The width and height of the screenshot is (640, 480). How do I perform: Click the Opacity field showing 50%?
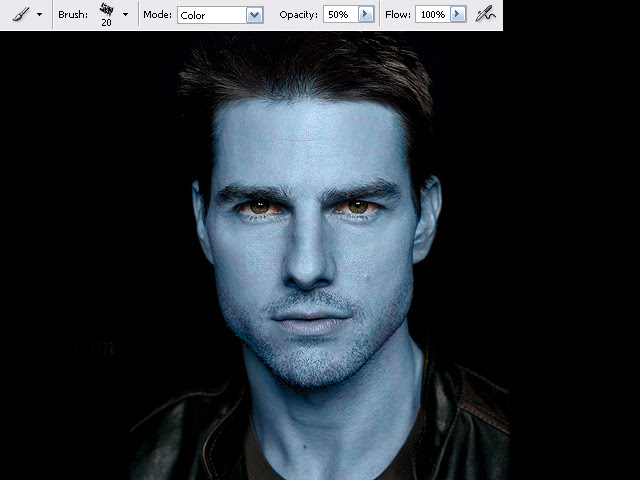[340, 15]
